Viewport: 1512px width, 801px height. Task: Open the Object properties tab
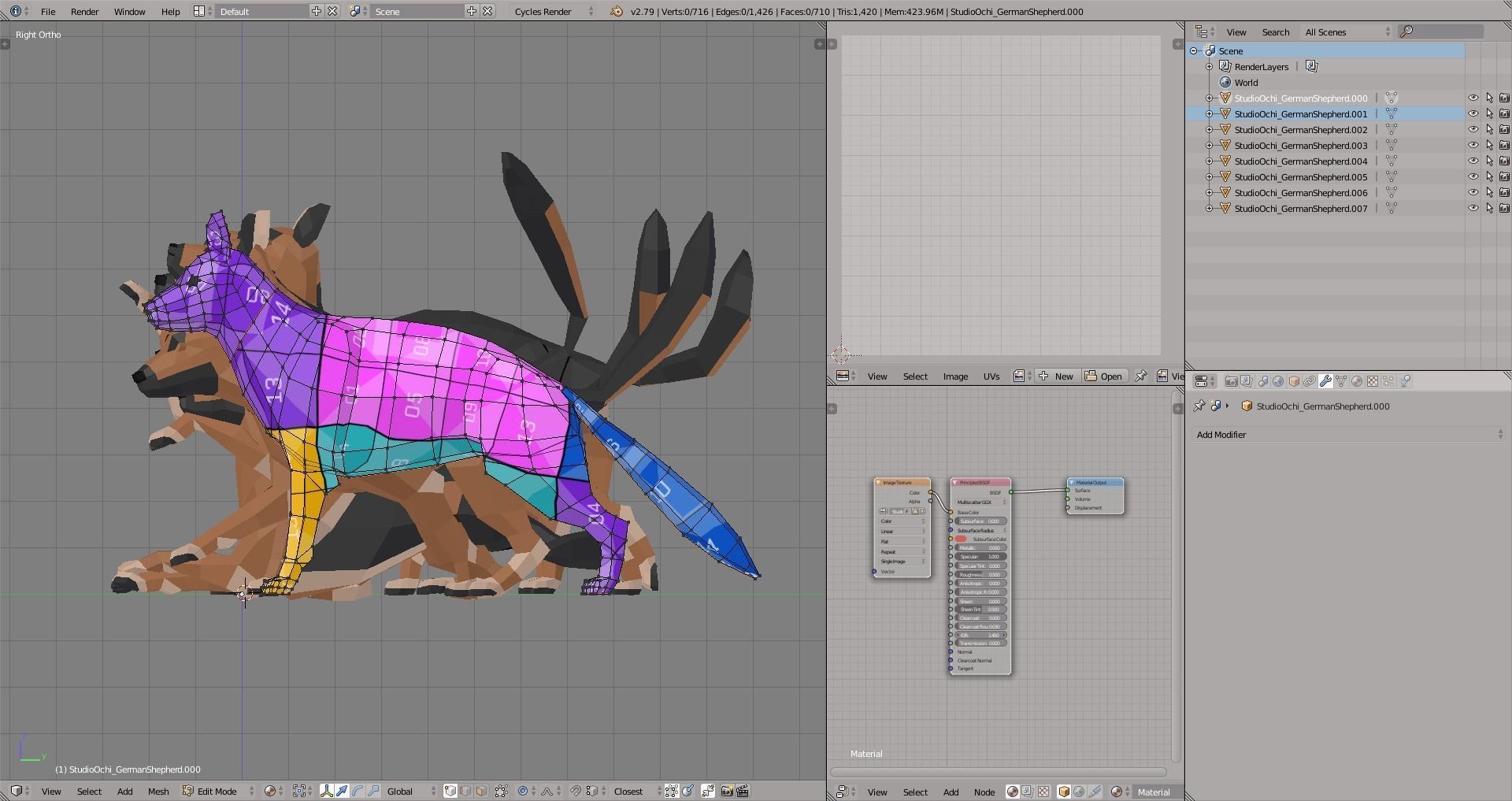[x=1294, y=381]
